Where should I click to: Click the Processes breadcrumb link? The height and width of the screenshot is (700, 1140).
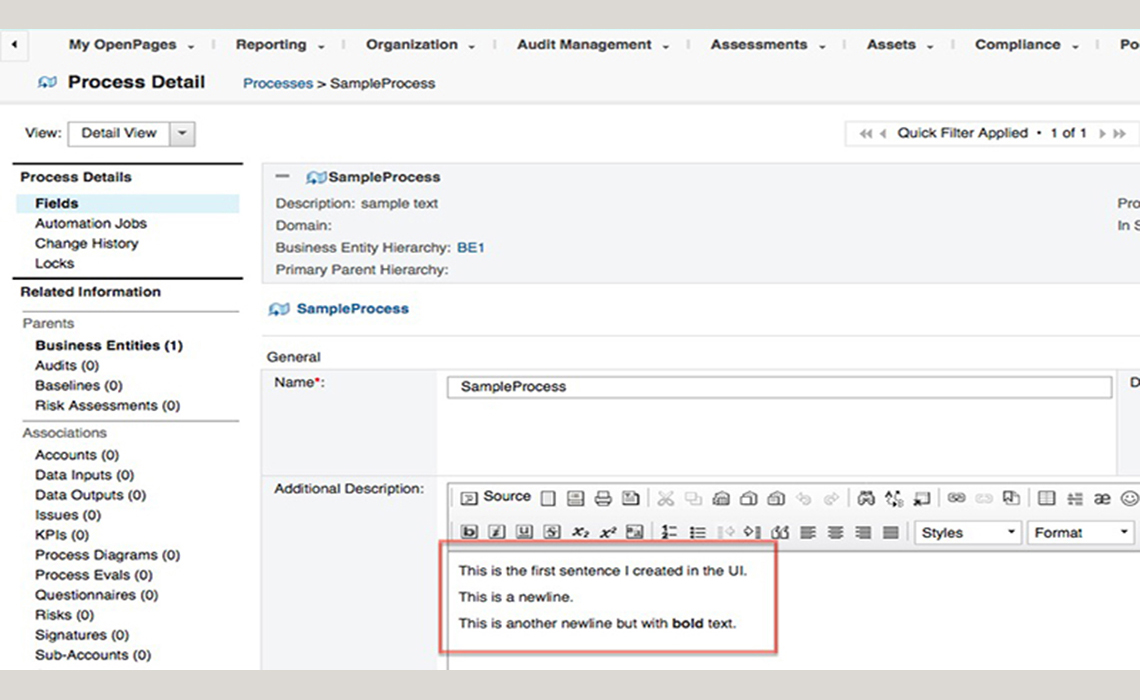tap(277, 83)
